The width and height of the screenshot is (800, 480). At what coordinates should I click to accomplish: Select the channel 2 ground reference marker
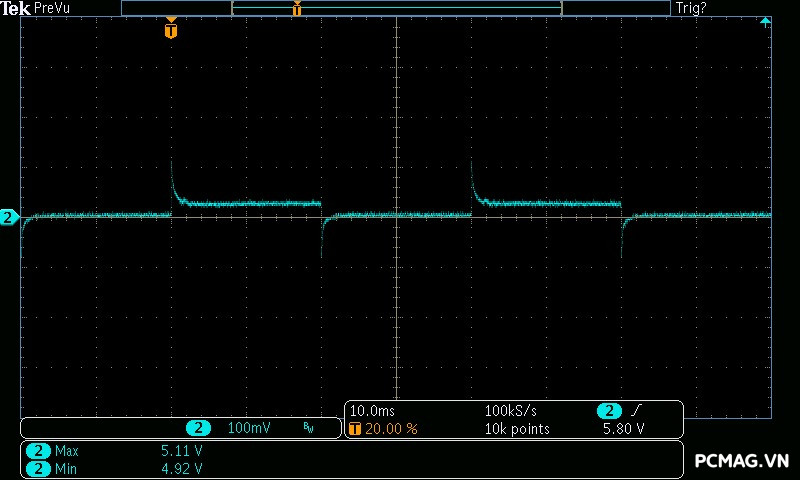point(8,217)
